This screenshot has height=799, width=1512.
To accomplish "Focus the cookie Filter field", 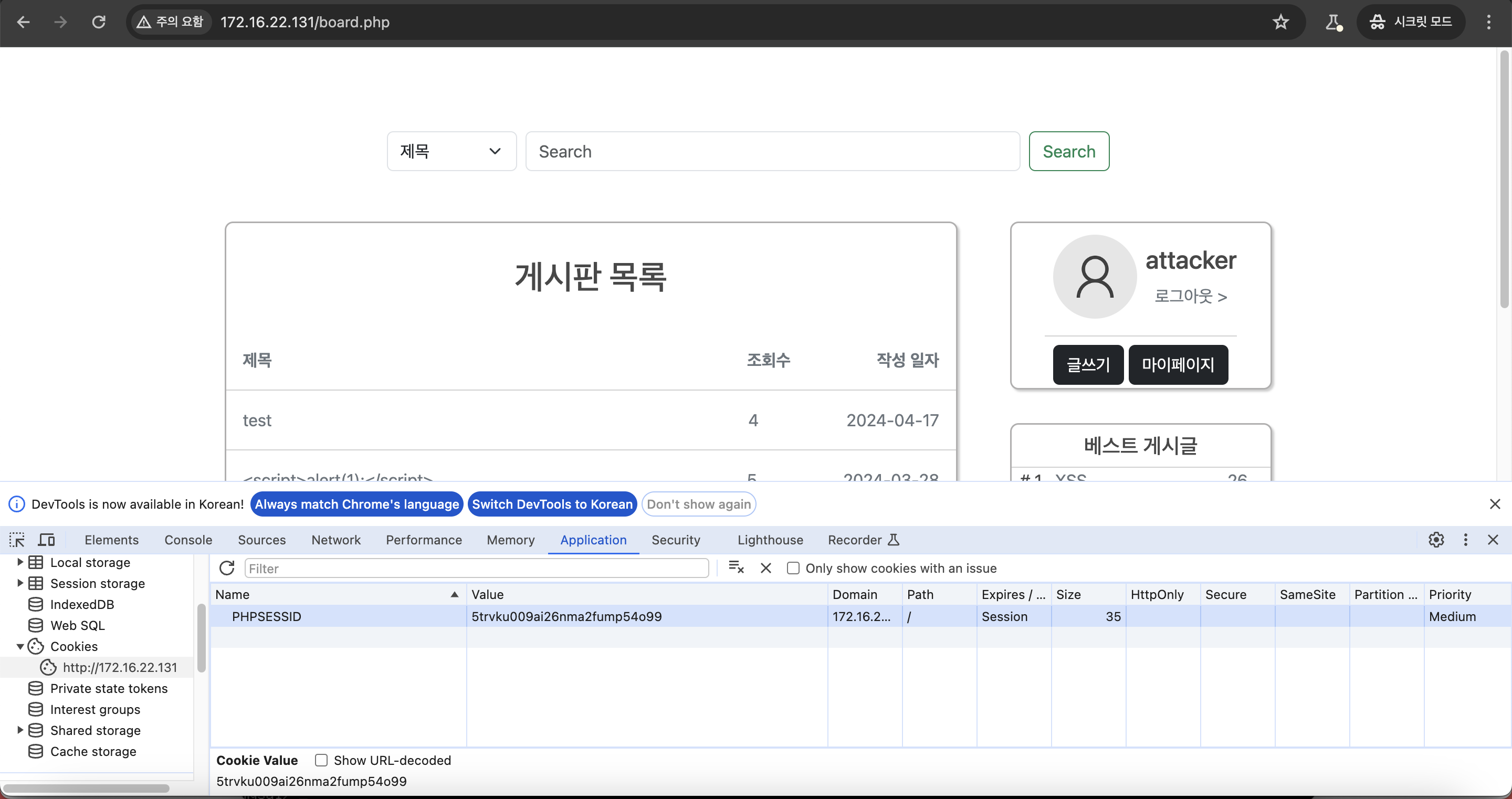I will [477, 567].
